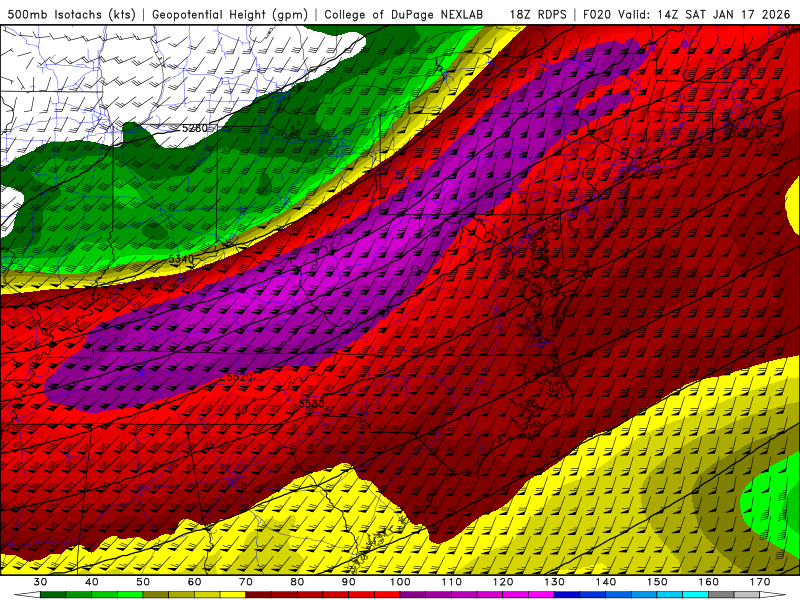Click the 5580 height contour label

(x=311, y=404)
